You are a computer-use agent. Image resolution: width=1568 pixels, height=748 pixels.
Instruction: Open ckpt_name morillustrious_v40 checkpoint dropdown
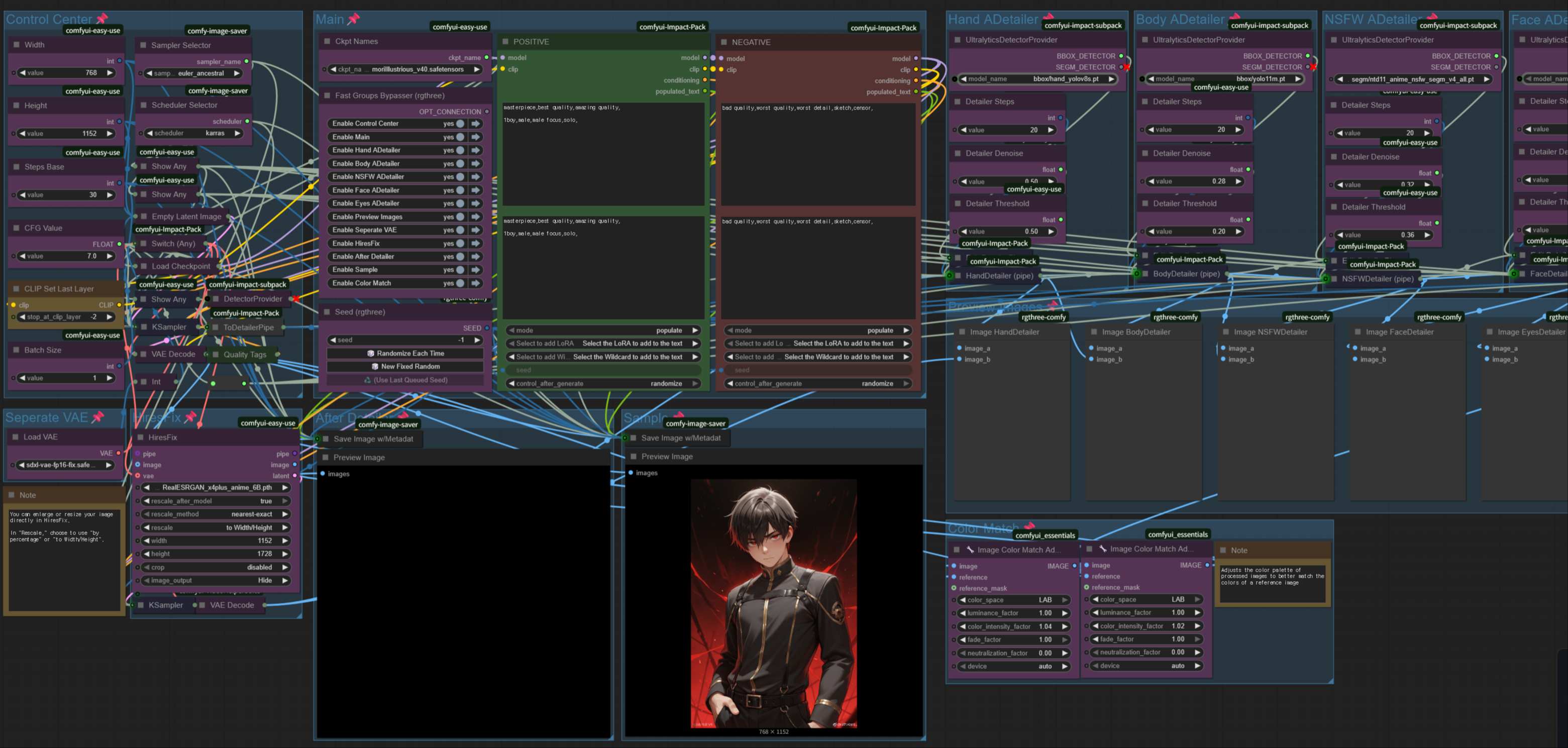coord(405,69)
